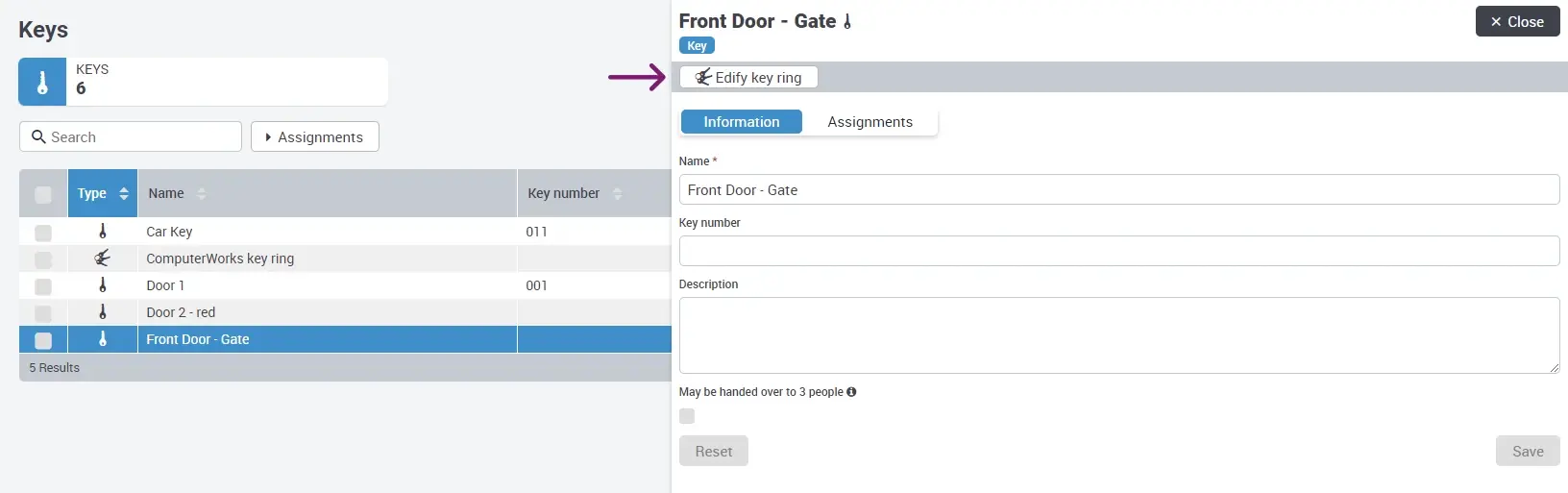Tick the Car Key row checkbox
1568x493 pixels.
(43, 233)
